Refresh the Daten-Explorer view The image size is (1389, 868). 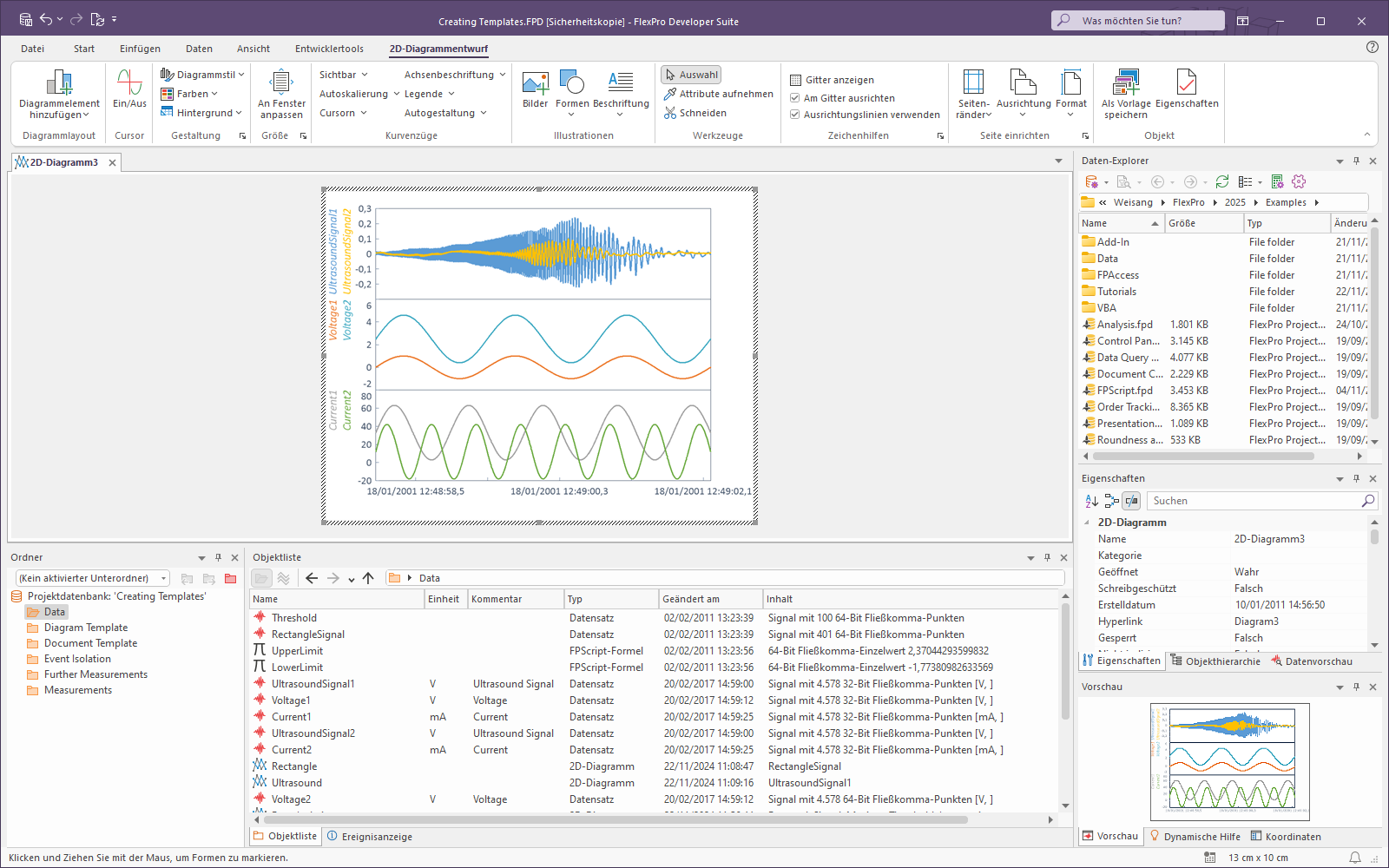click(1221, 181)
